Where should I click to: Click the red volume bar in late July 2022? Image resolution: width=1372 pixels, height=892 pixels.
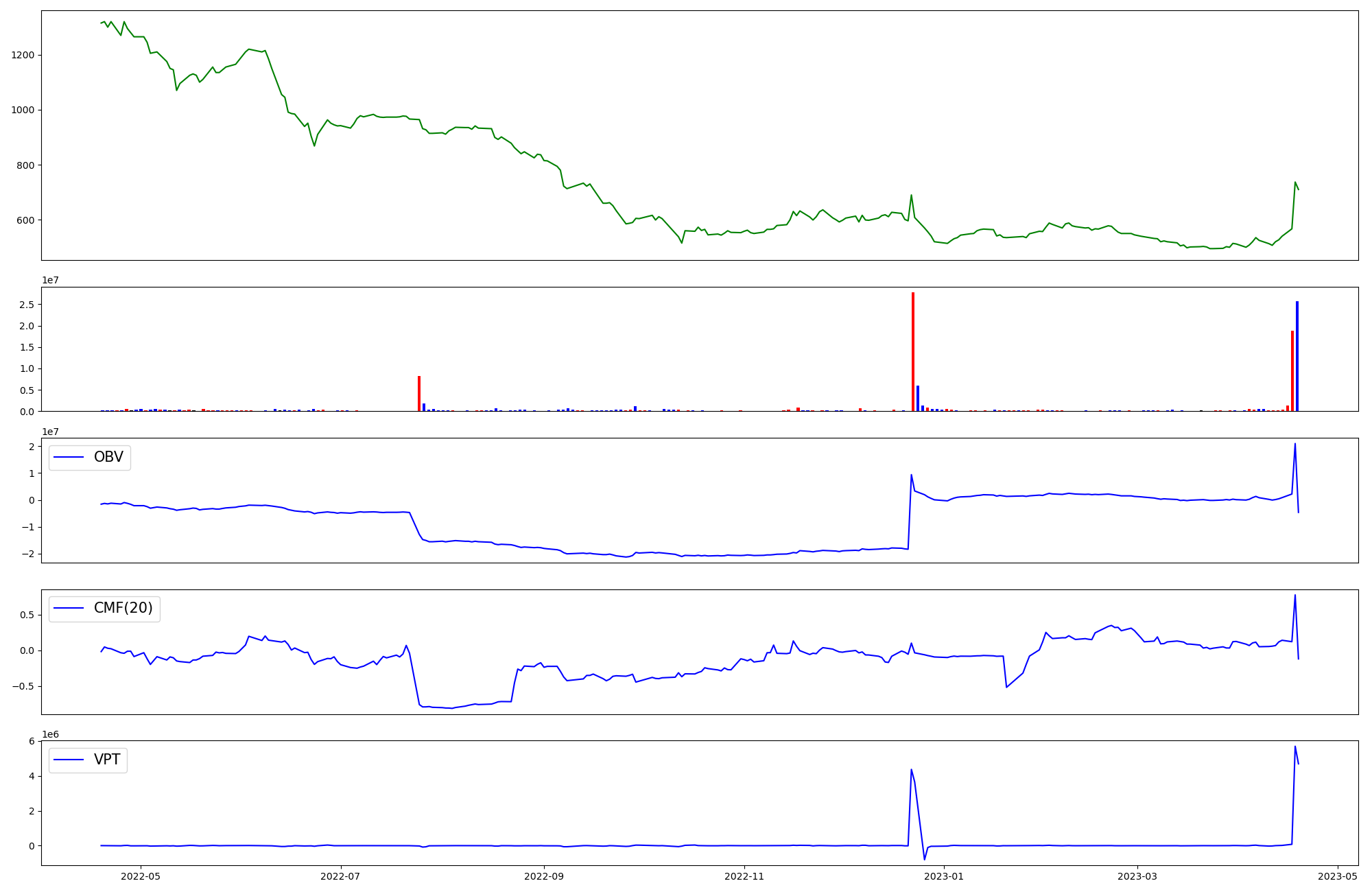(419, 394)
